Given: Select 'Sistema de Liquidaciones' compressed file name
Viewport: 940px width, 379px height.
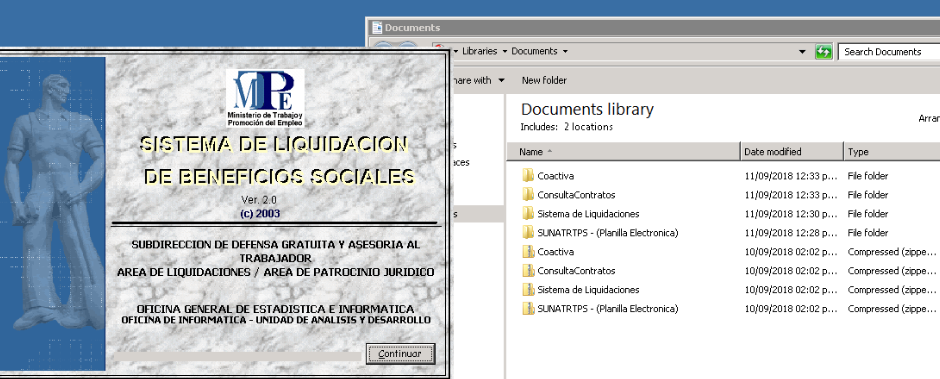Looking at the screenshot, I should [x=588, y=290].
